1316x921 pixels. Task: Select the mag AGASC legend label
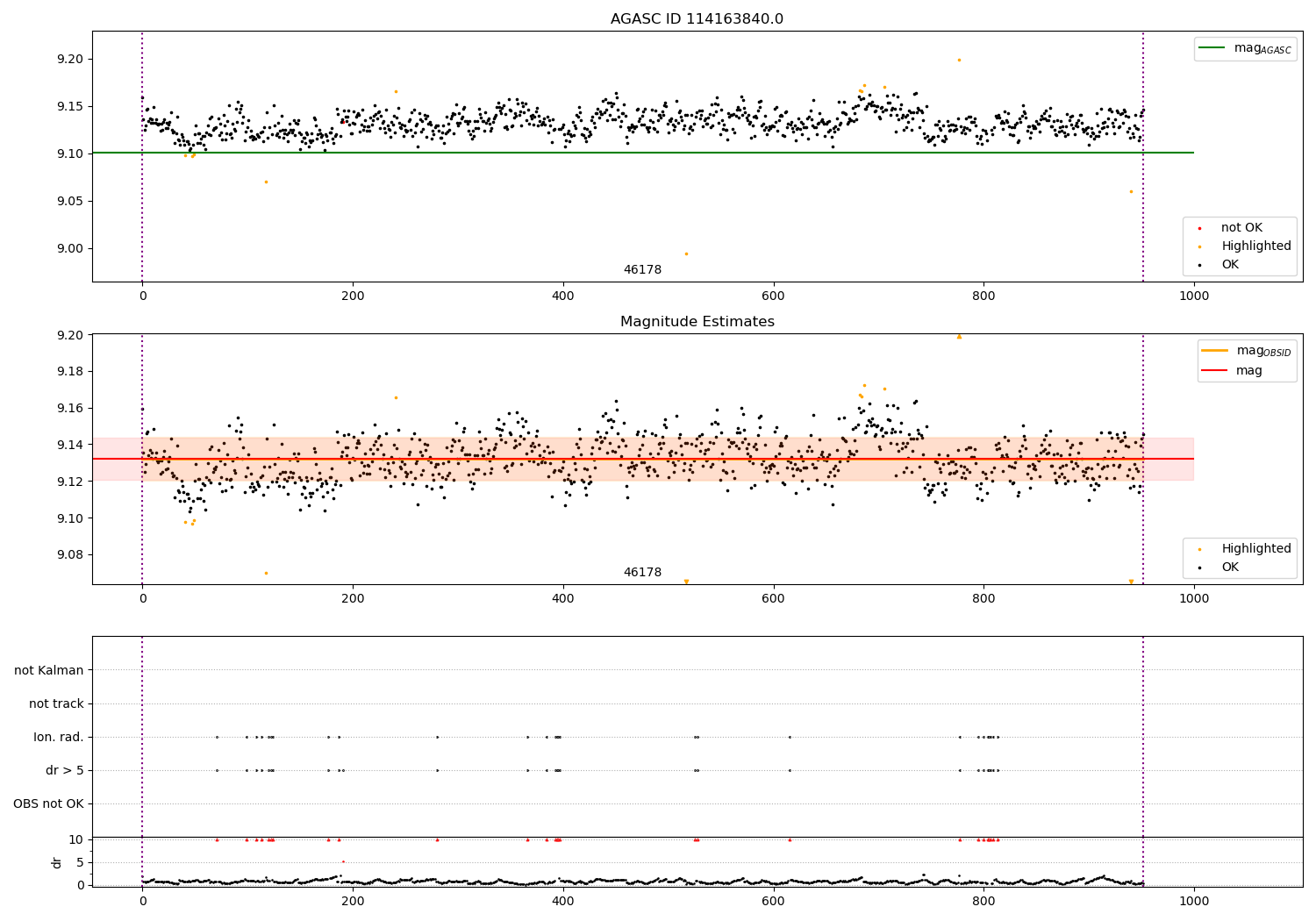tap(1262, 48)
